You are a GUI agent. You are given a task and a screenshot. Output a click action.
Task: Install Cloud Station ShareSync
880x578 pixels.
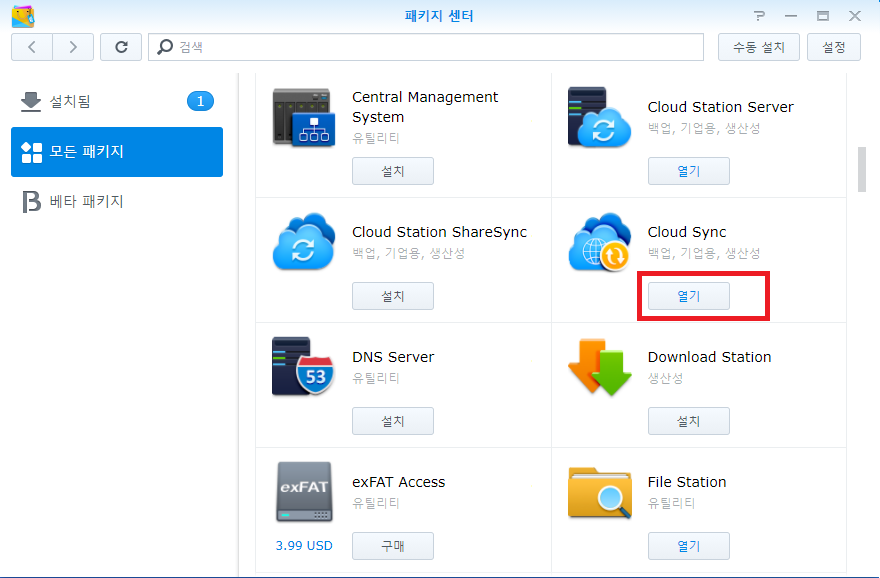click(393, 296)
